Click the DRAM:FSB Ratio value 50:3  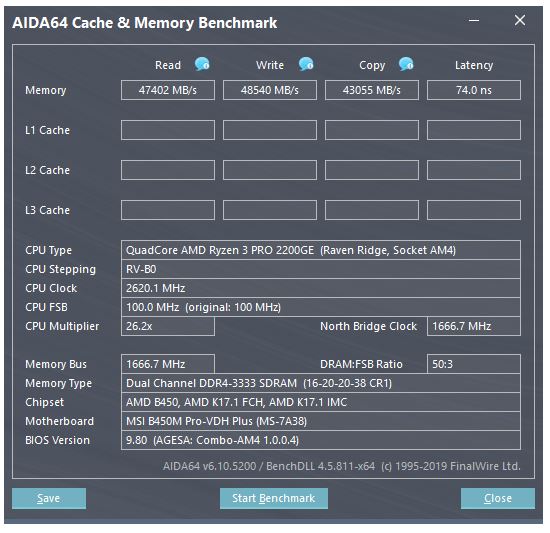click(474, 364)
